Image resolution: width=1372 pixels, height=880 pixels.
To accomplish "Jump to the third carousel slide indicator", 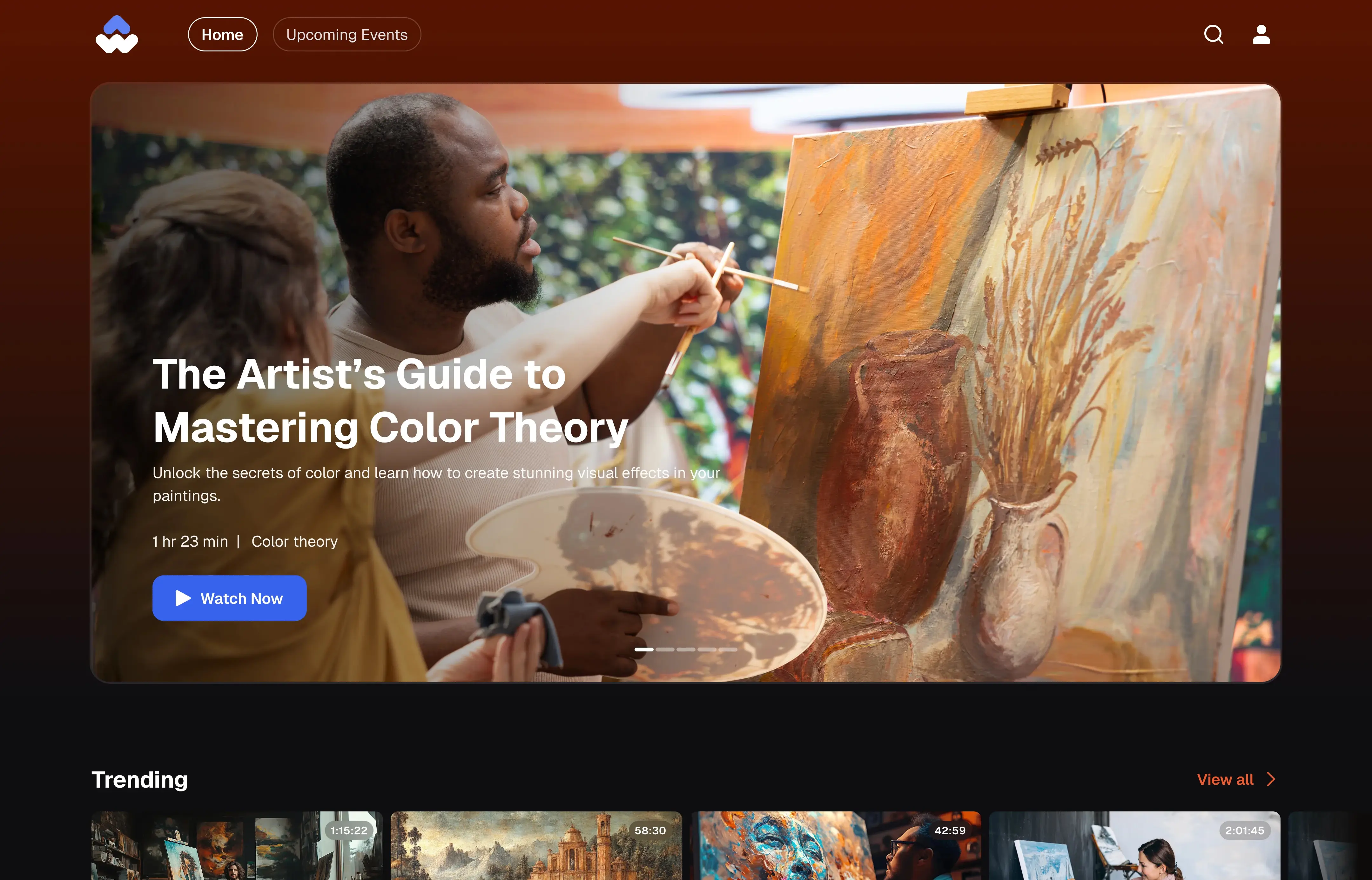I will [x=686, y=649].
